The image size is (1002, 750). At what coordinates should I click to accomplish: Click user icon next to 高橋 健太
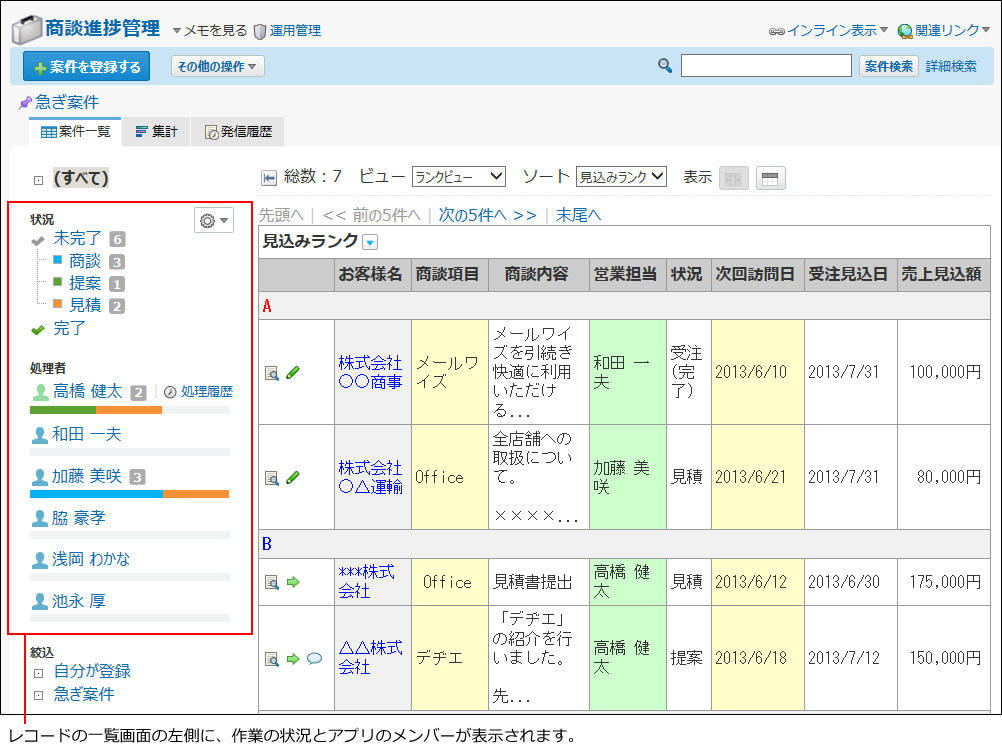click(x=40, y=392)
